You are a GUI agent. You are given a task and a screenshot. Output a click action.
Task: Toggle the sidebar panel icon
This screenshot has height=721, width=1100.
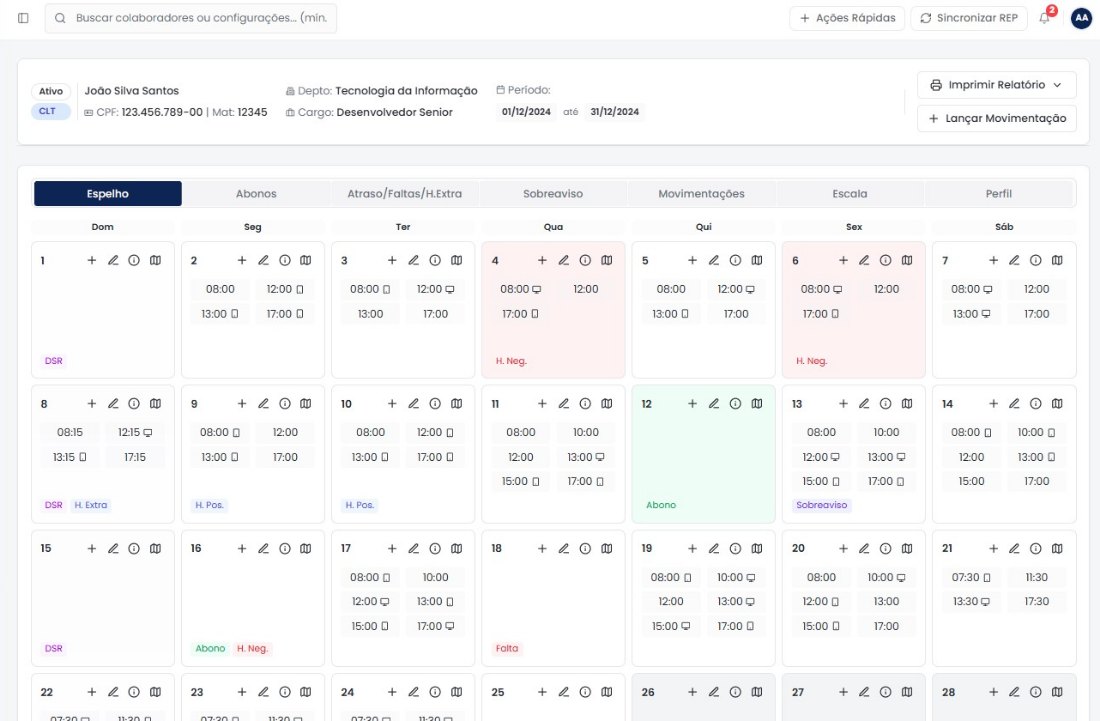(x=23, y=18)
